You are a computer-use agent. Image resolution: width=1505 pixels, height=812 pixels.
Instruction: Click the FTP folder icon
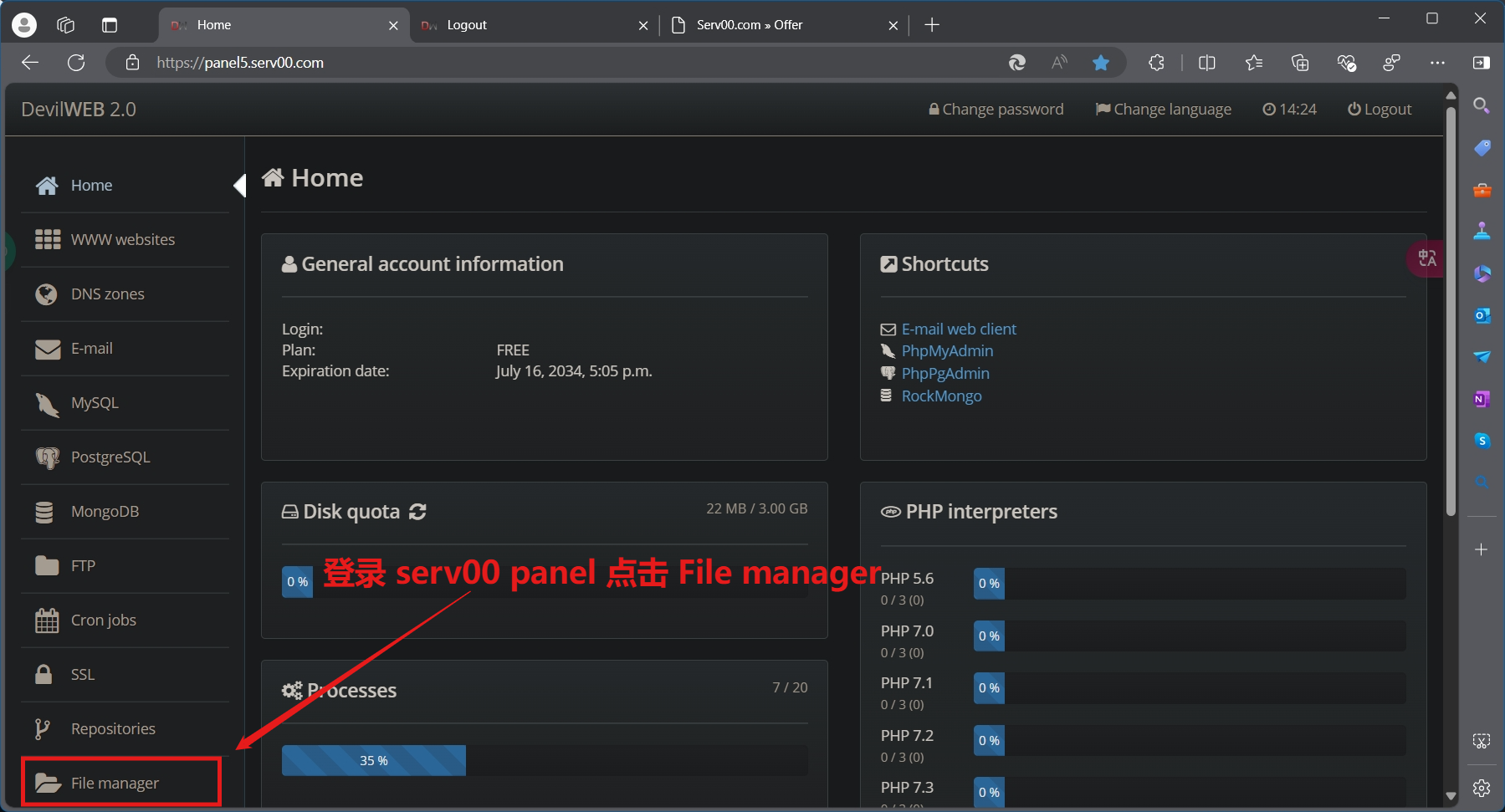point(47,566)
